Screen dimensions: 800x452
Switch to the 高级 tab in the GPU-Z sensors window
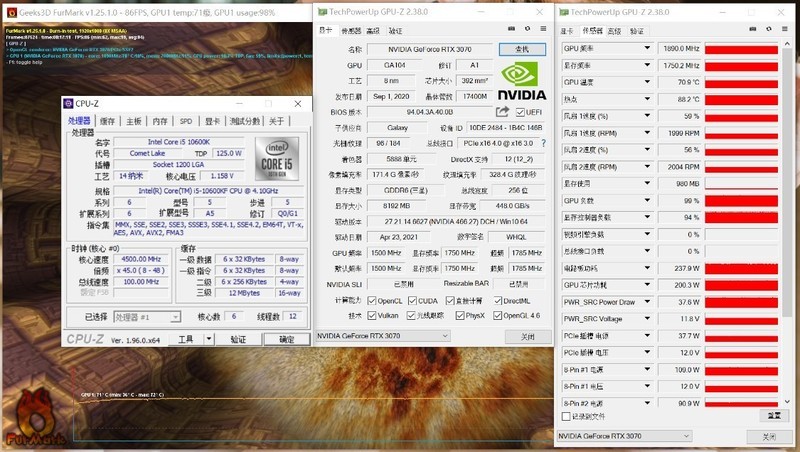[614, 31]
